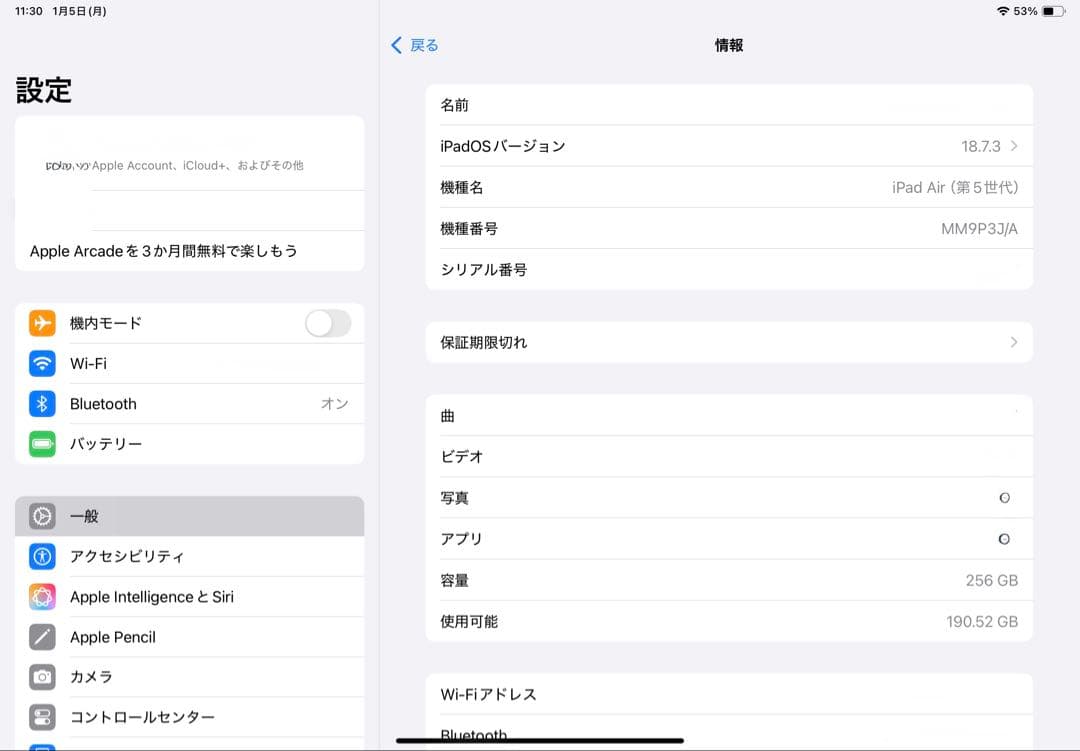The height and width of the screenshot is (751, 1080).
Task: Tap the 53% battery indicator
Action: pyautogui.click(x=1023, y=12)
